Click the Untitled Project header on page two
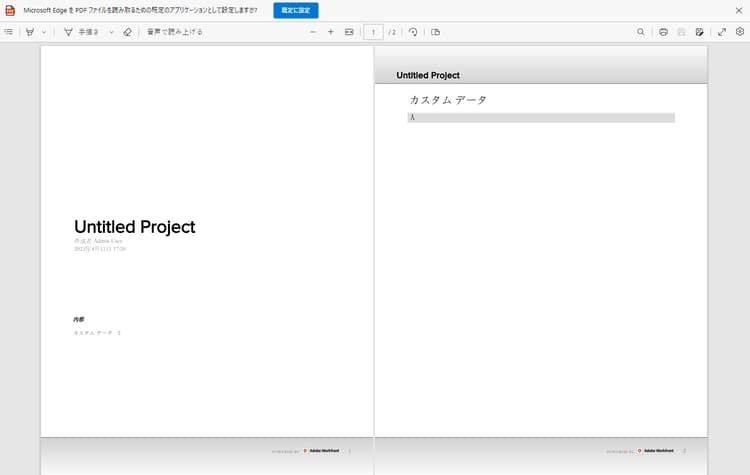Screen dimensions: 750x475 point(428,75)
